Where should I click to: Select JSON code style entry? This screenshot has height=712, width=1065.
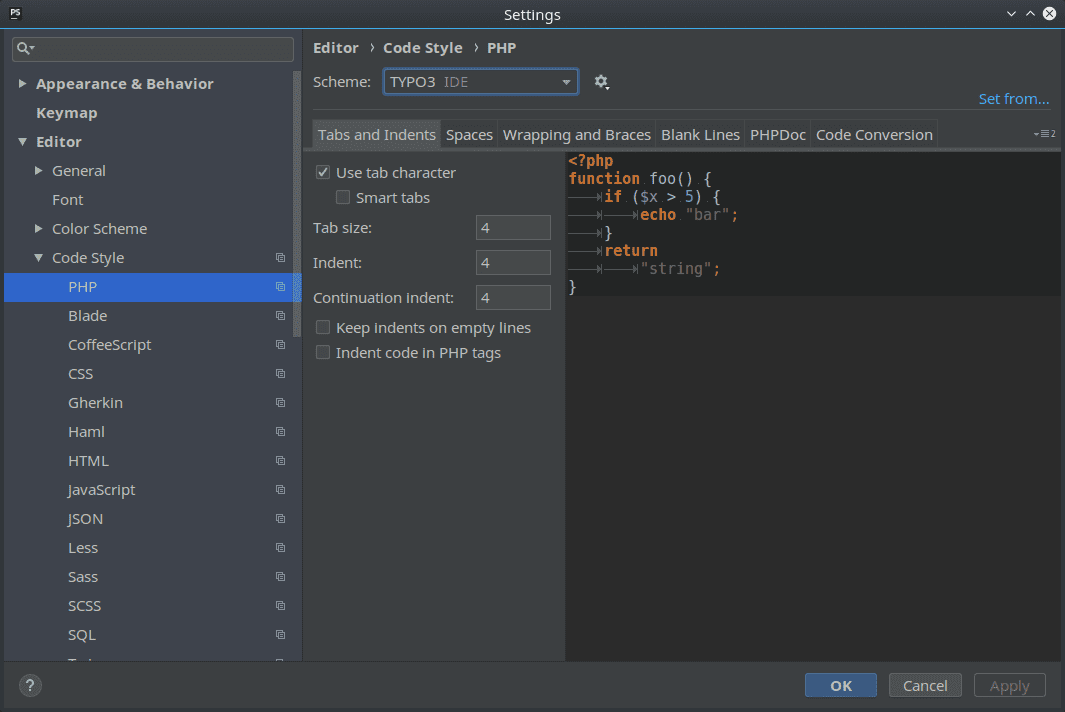[86, 518]
